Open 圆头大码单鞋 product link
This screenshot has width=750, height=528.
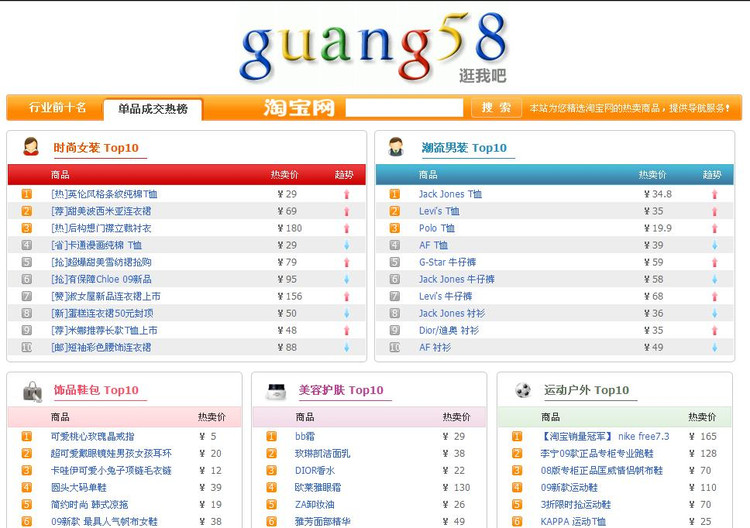point(79,487)
